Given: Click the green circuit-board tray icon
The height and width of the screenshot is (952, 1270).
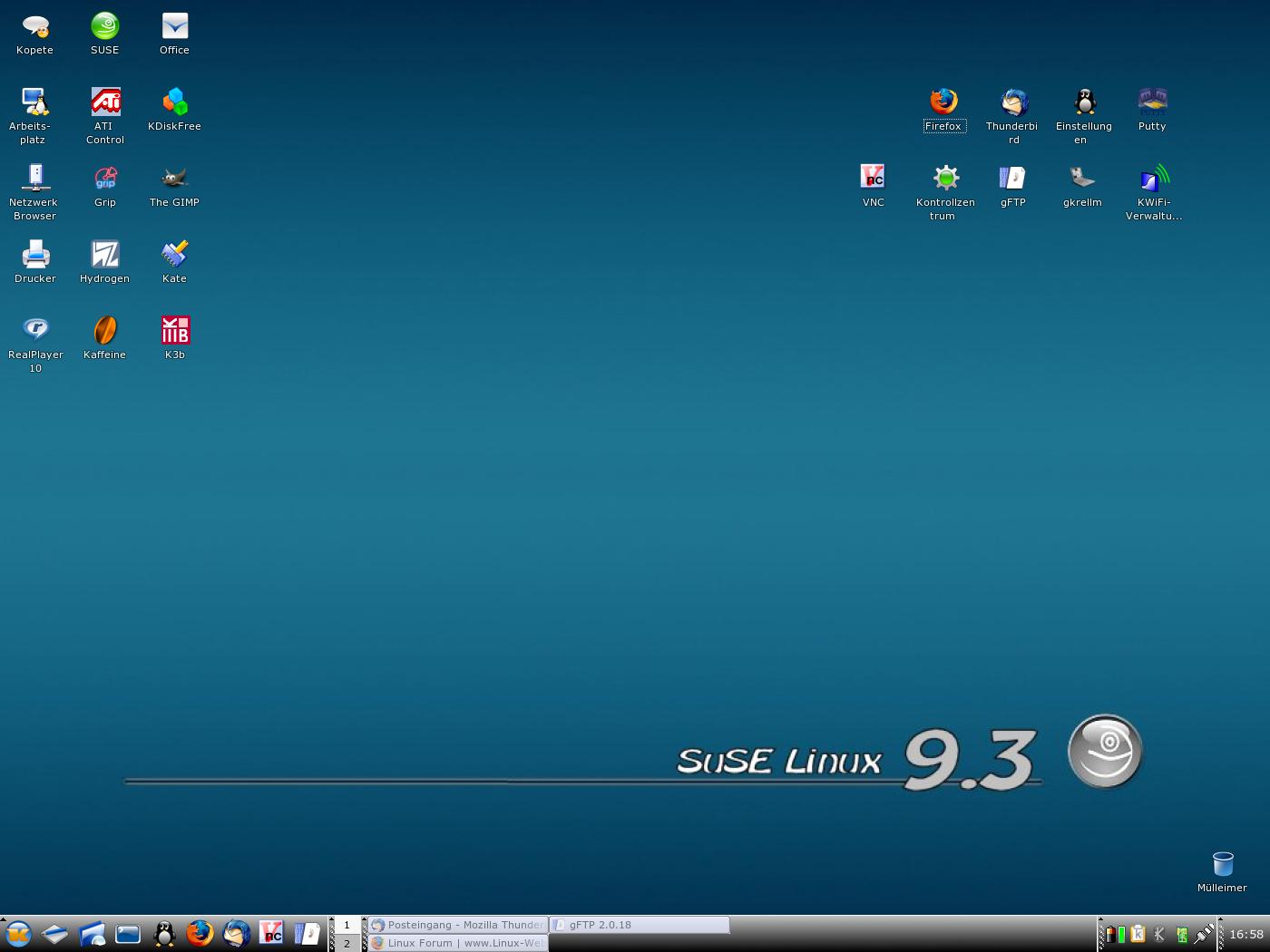Looking at the screenshot, I should (x=1182, y=934).
